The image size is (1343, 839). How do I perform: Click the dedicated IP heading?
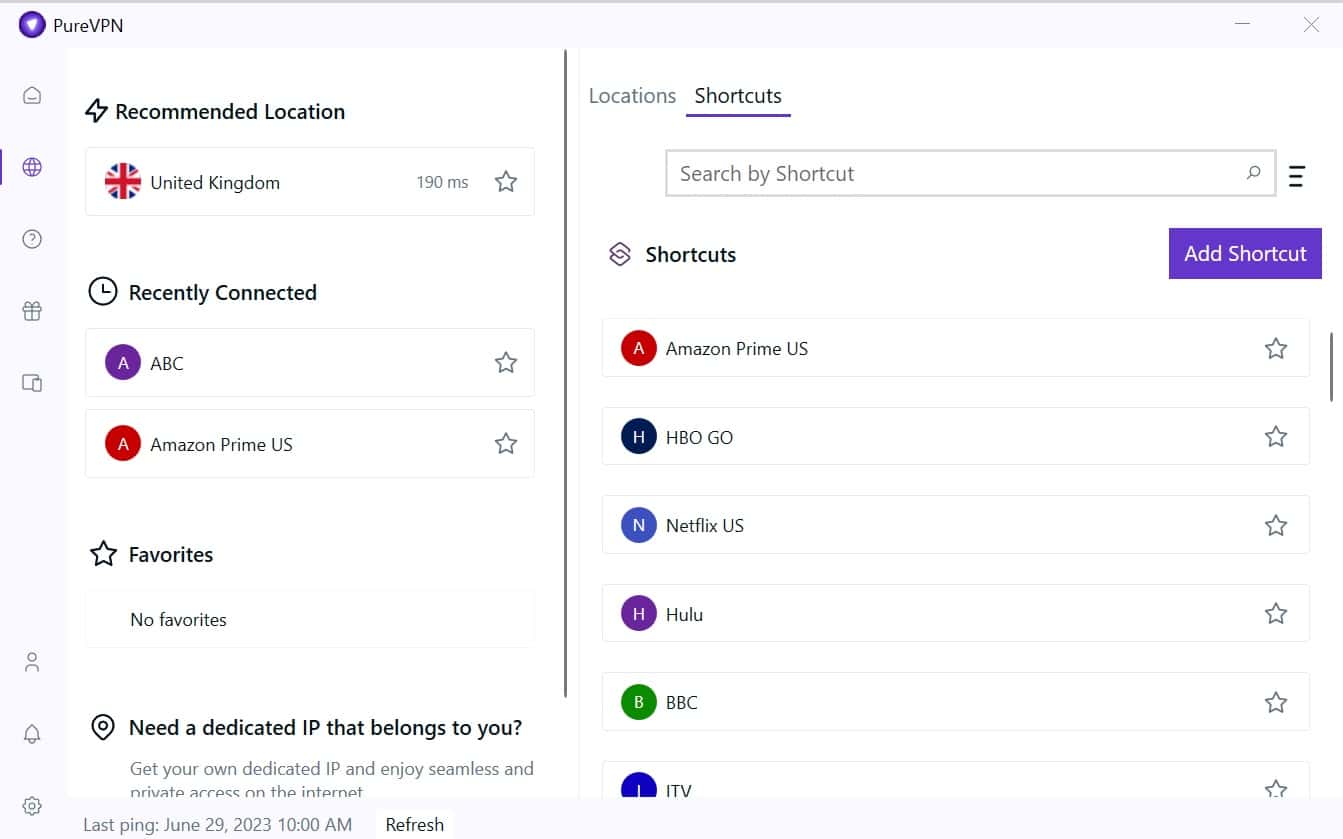(x=325, y=728)
